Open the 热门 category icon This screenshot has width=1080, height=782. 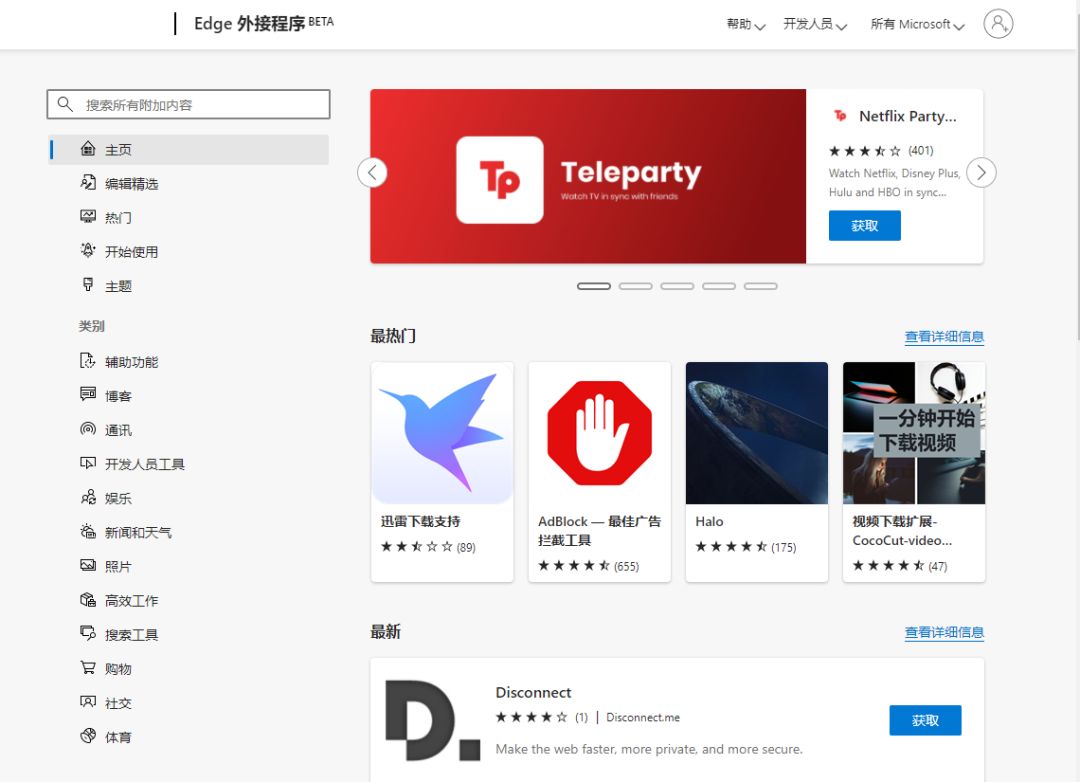click(88, 217)
